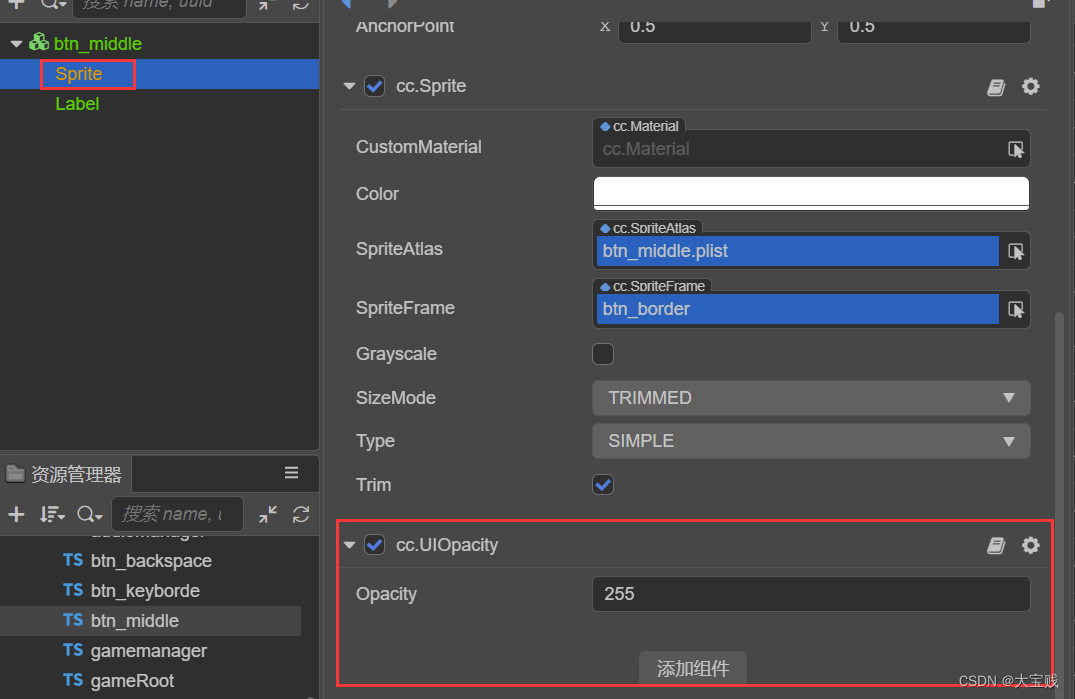Screen dimensions: 1075x699
Task: Open cc.Sprite component settings gear
Action: click(1031, 87)
